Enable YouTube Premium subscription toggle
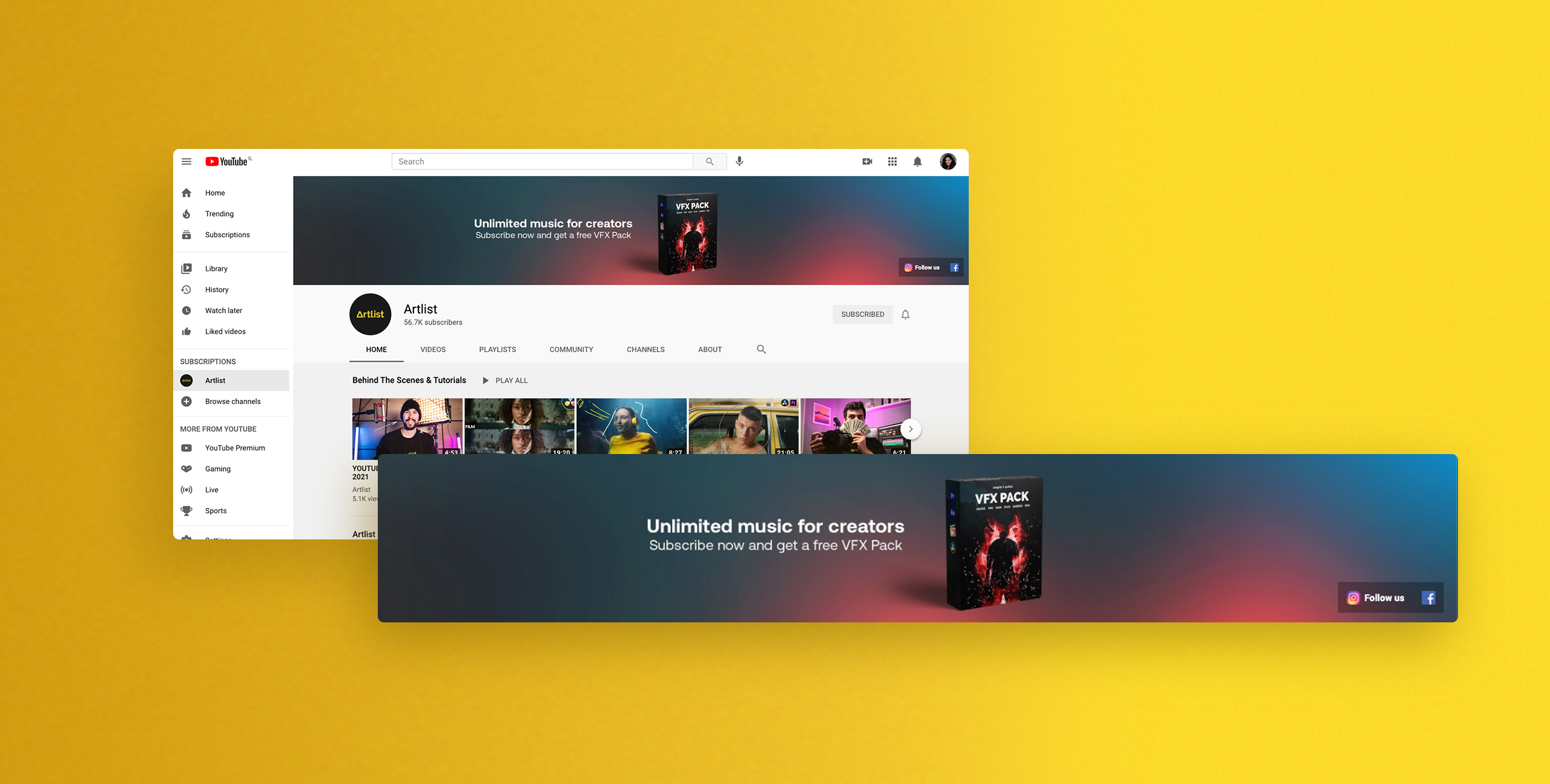Image resolution: width=1550 pixels, height=784 pixels. point(233,447)
